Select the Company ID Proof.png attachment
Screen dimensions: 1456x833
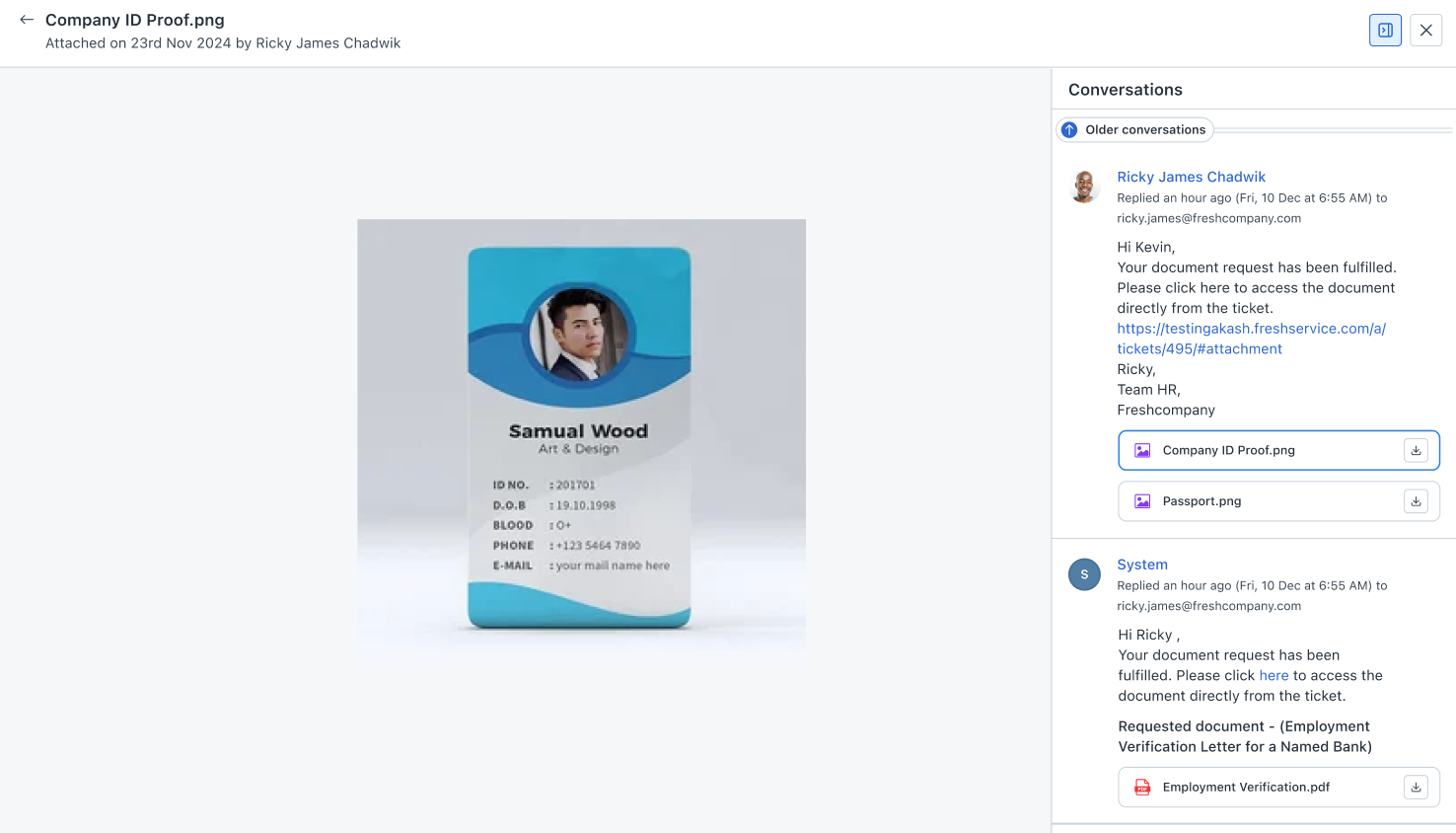tap(1278, 450)
